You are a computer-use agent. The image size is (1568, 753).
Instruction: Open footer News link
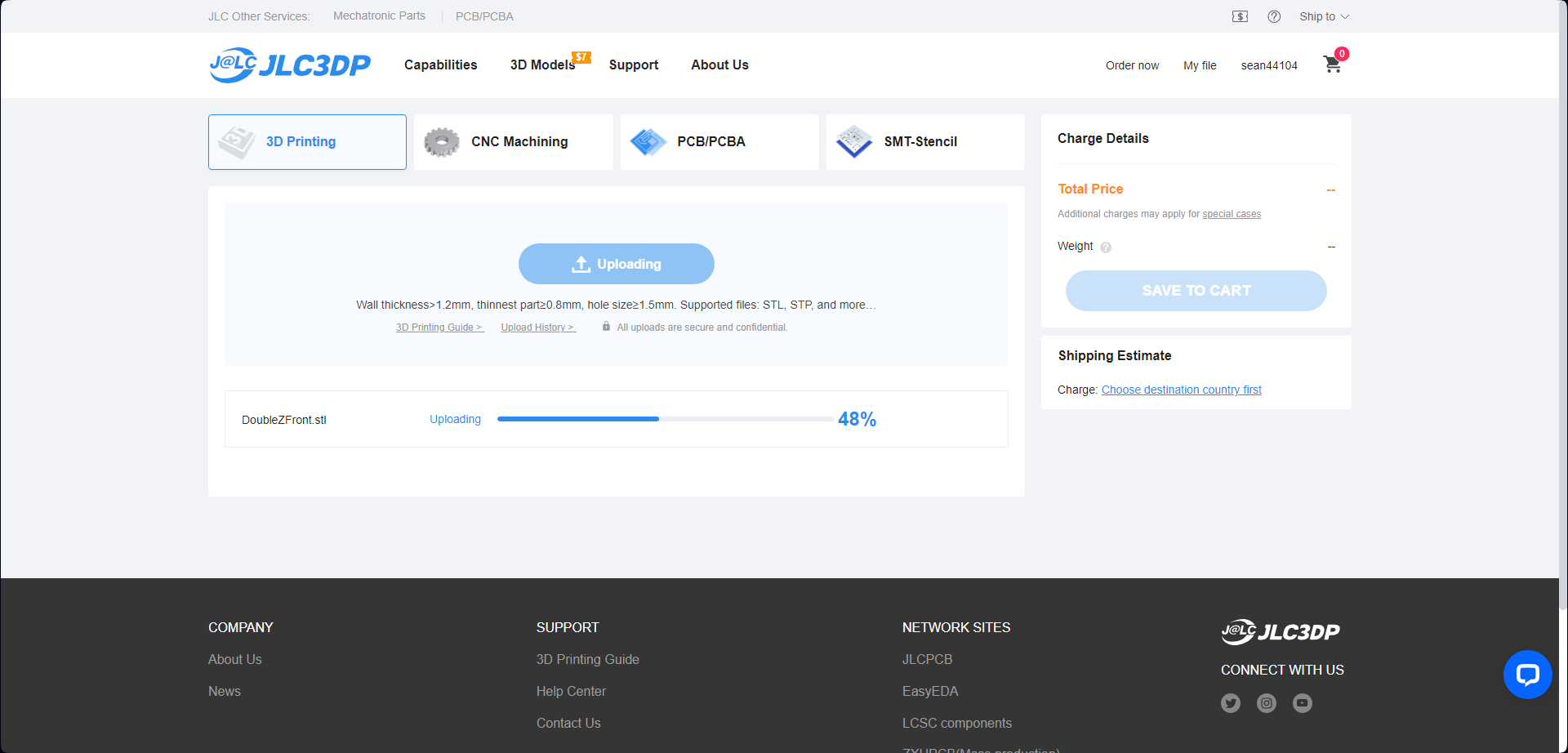[x=225, y=691]
